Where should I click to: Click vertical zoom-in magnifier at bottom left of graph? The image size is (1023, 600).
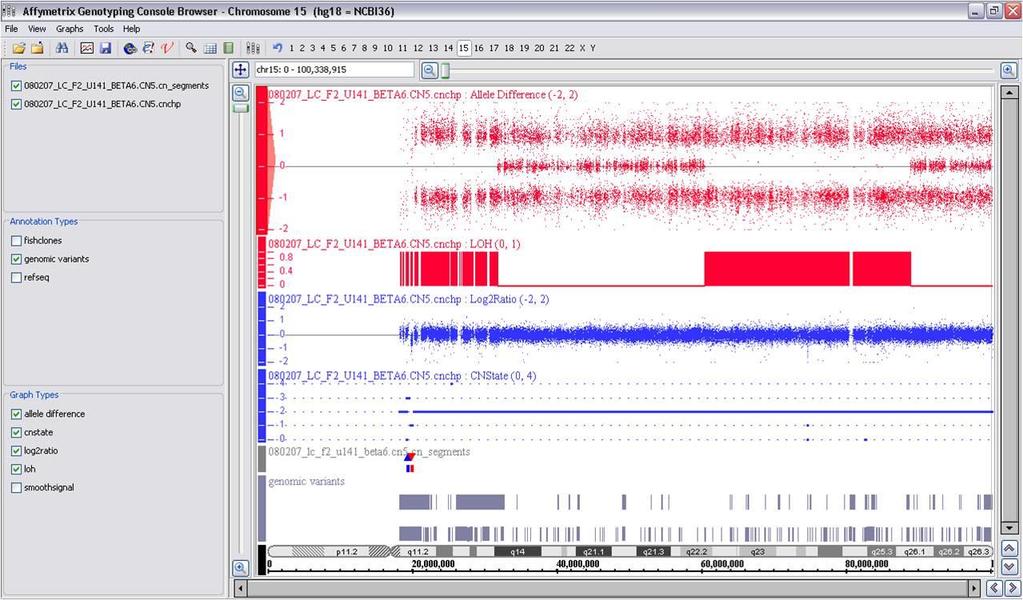[x=241, y=568]
